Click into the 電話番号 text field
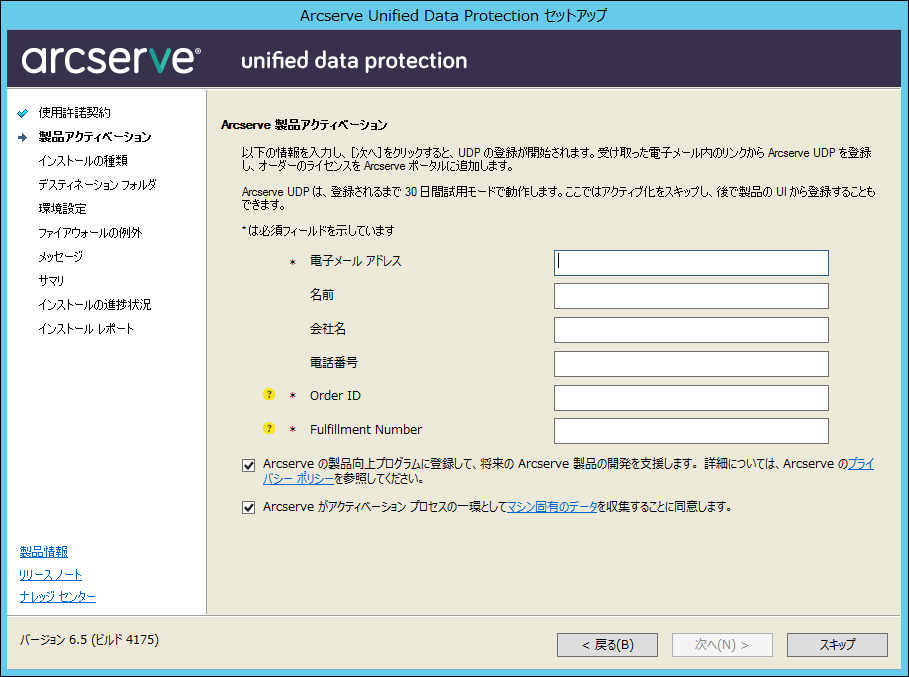This screenshot has height=677, width=909. click(691, 364)
